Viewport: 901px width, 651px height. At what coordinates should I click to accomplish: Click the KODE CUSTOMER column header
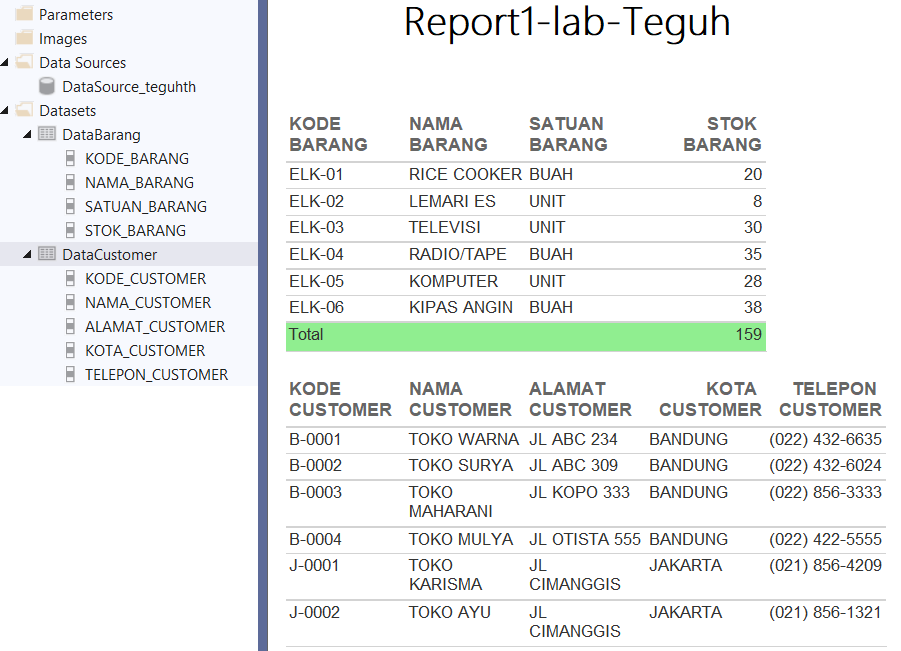coord(340,399)
